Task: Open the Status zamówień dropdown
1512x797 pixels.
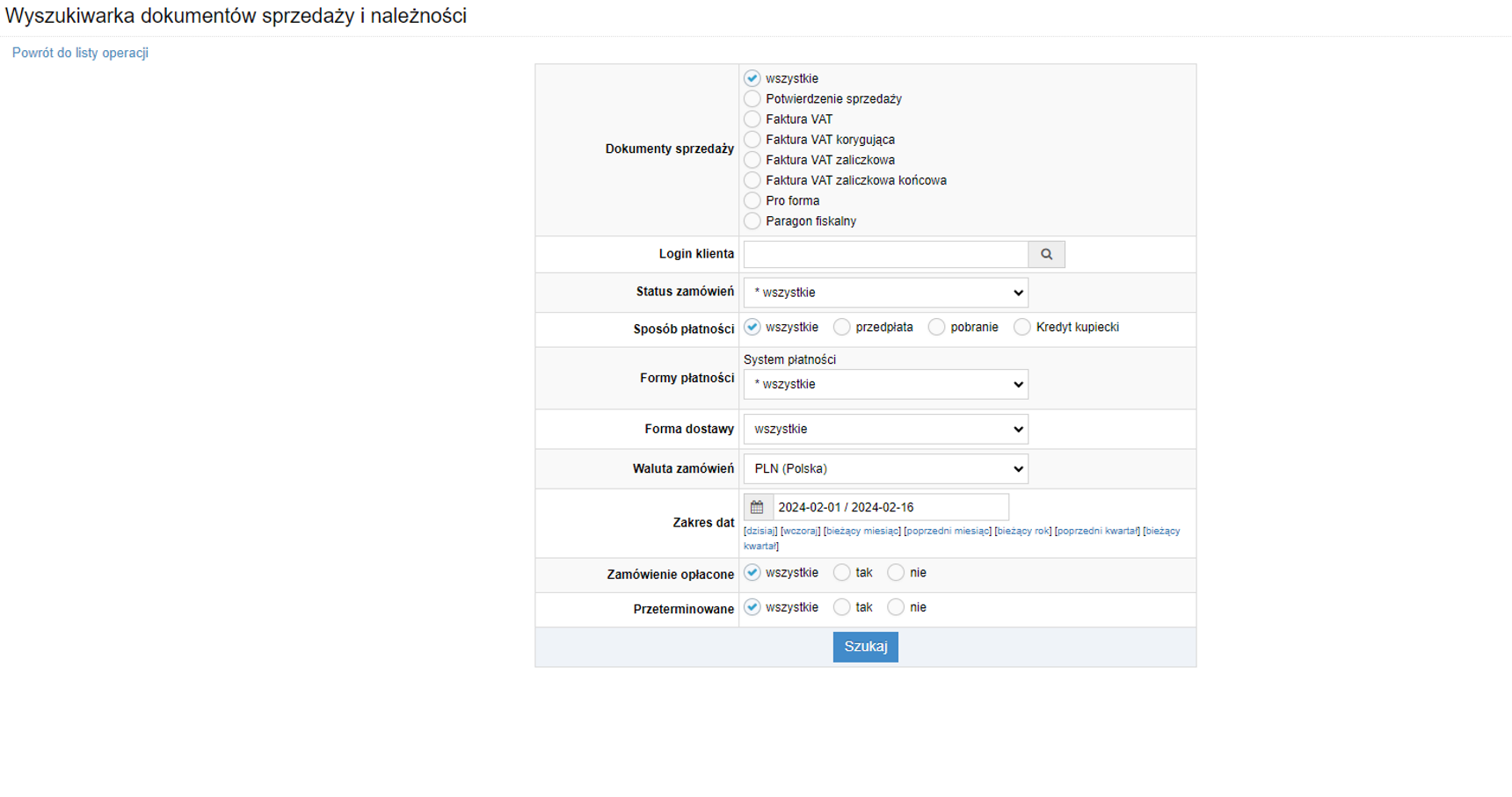Action: 885,293
